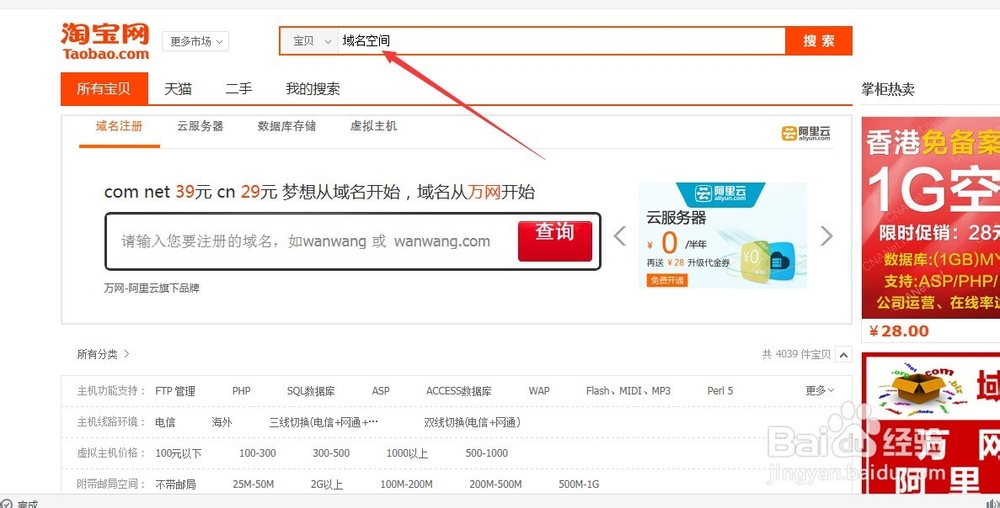Select 500M-1G mailbox filter

579,484
